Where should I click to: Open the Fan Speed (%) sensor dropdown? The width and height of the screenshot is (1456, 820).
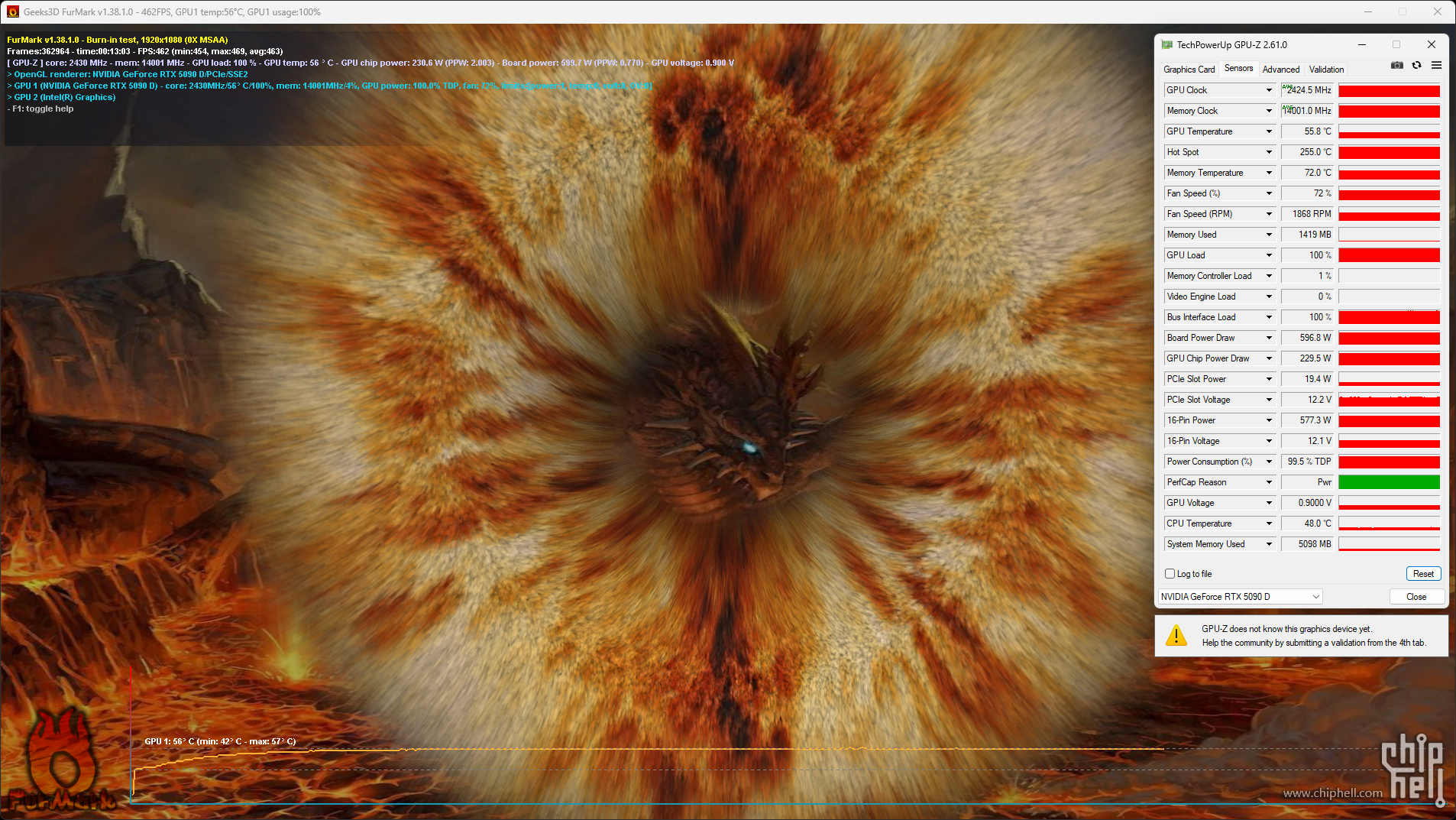[1269, 193]
